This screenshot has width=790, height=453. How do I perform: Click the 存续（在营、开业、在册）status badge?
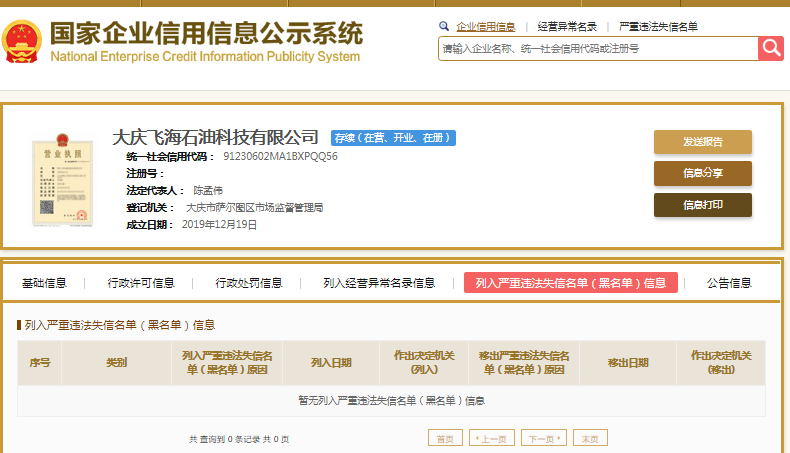coord(393,138)
